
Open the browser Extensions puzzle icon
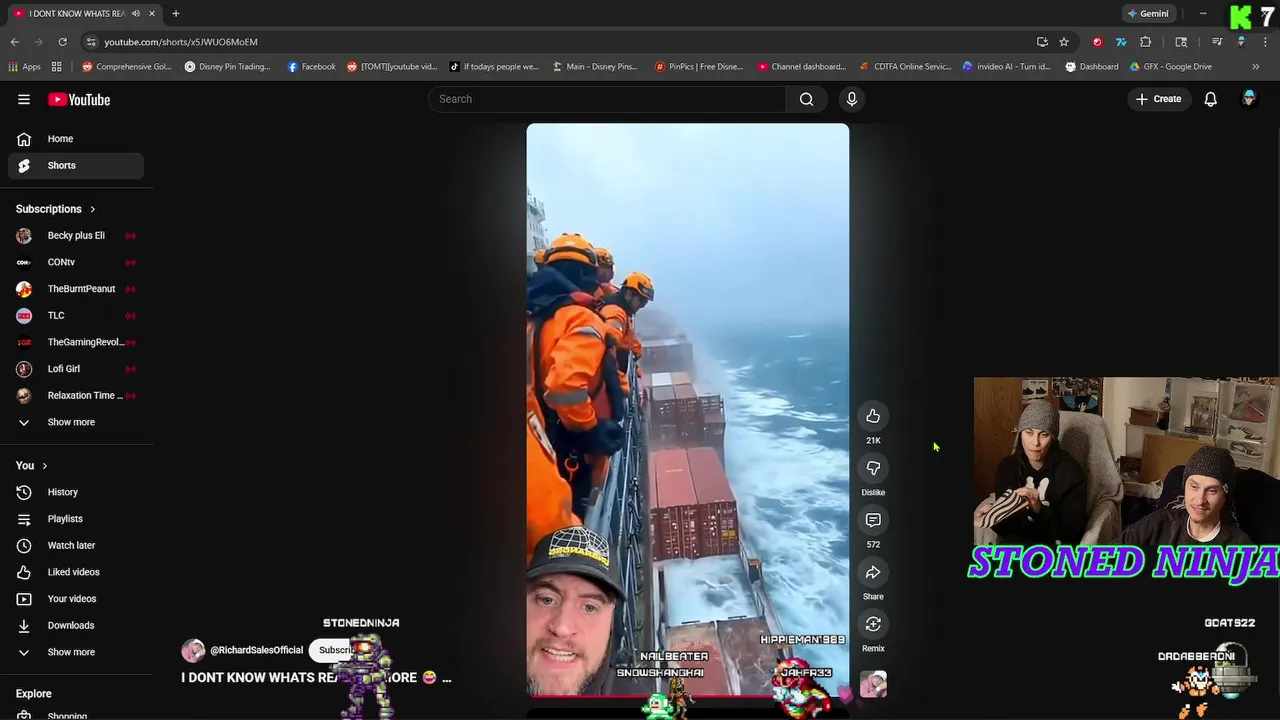1145,42
